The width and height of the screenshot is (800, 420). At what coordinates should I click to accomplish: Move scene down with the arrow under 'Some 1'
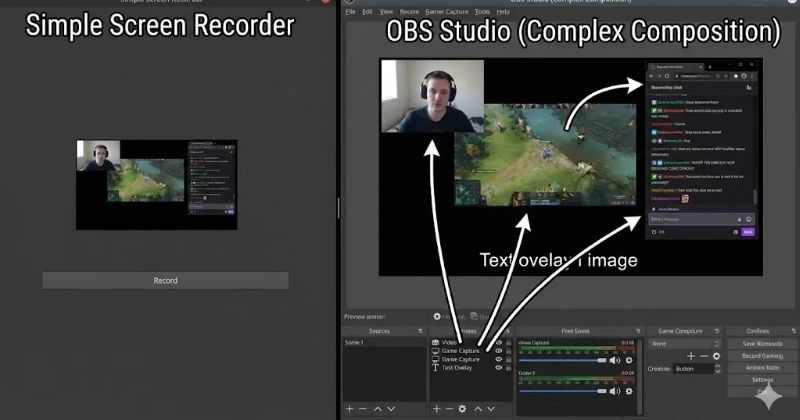[x=391, y=409]
